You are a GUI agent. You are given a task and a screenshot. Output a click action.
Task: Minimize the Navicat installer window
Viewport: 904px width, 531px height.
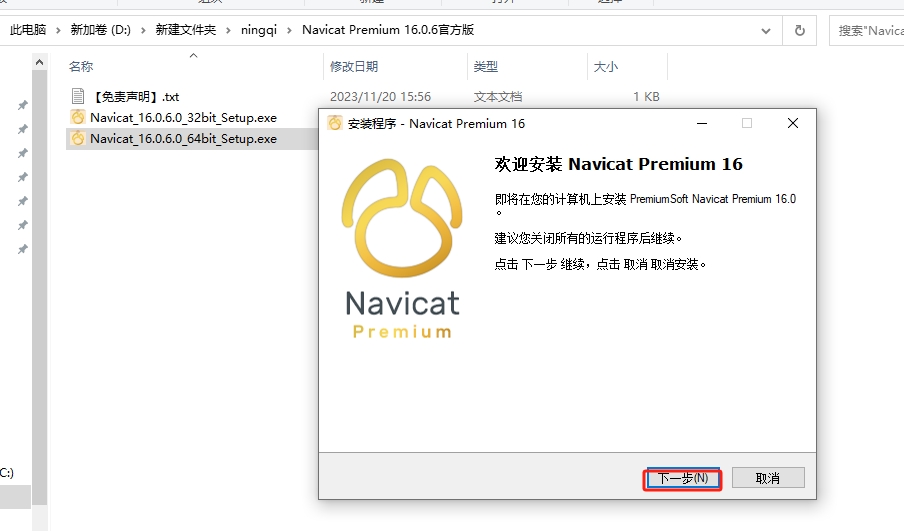(702, 123)
